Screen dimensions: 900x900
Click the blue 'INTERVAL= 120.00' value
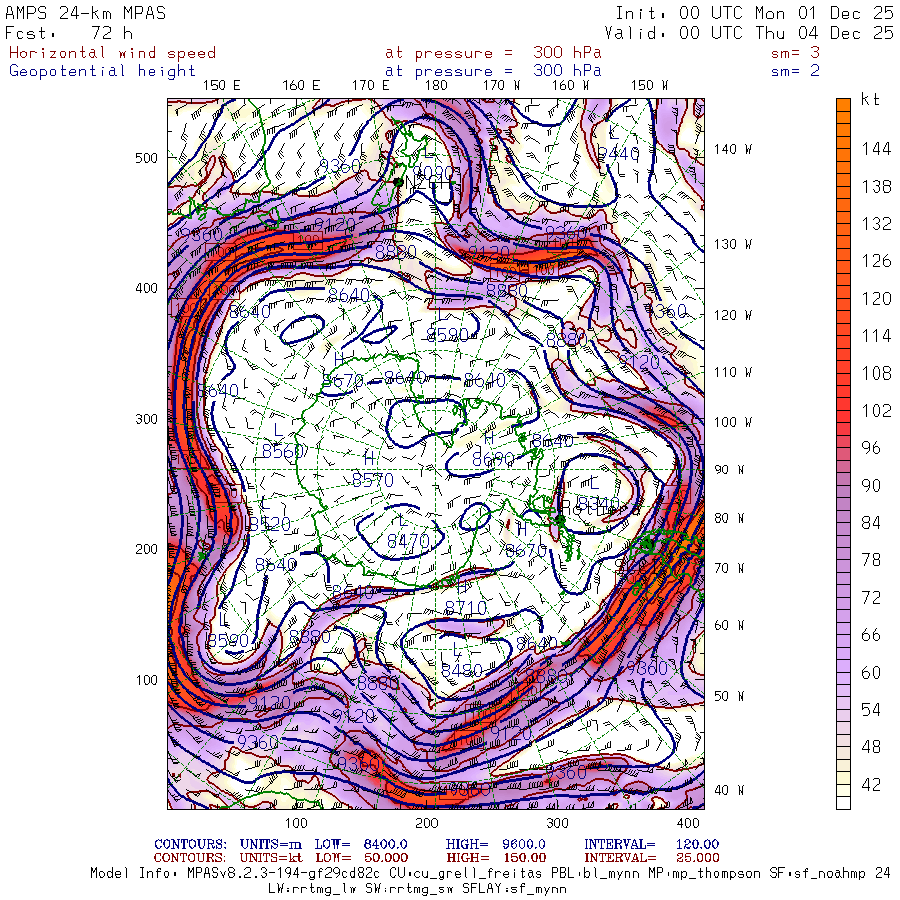[651, 844]
